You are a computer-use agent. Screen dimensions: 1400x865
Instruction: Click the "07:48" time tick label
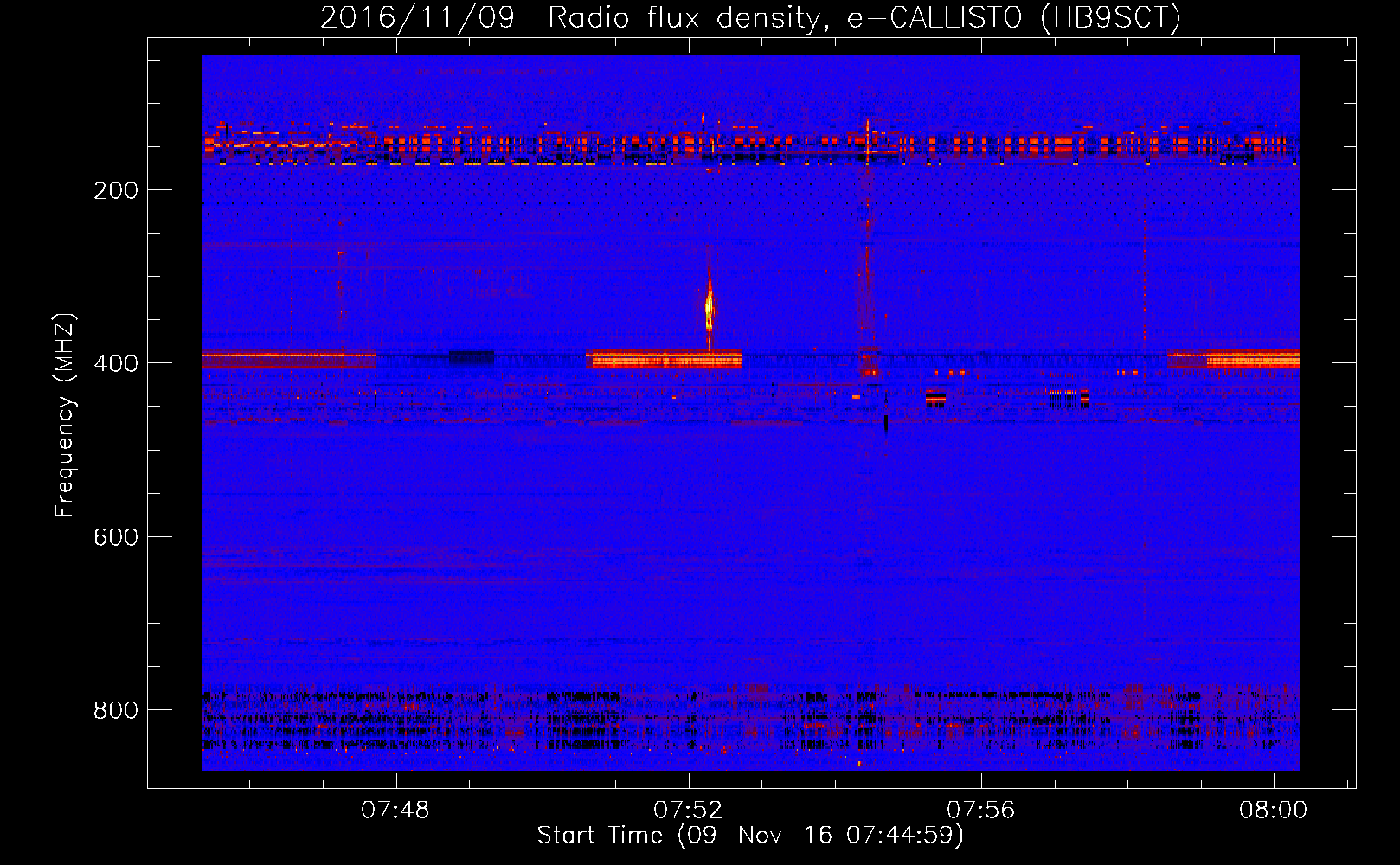pos(395,811)
